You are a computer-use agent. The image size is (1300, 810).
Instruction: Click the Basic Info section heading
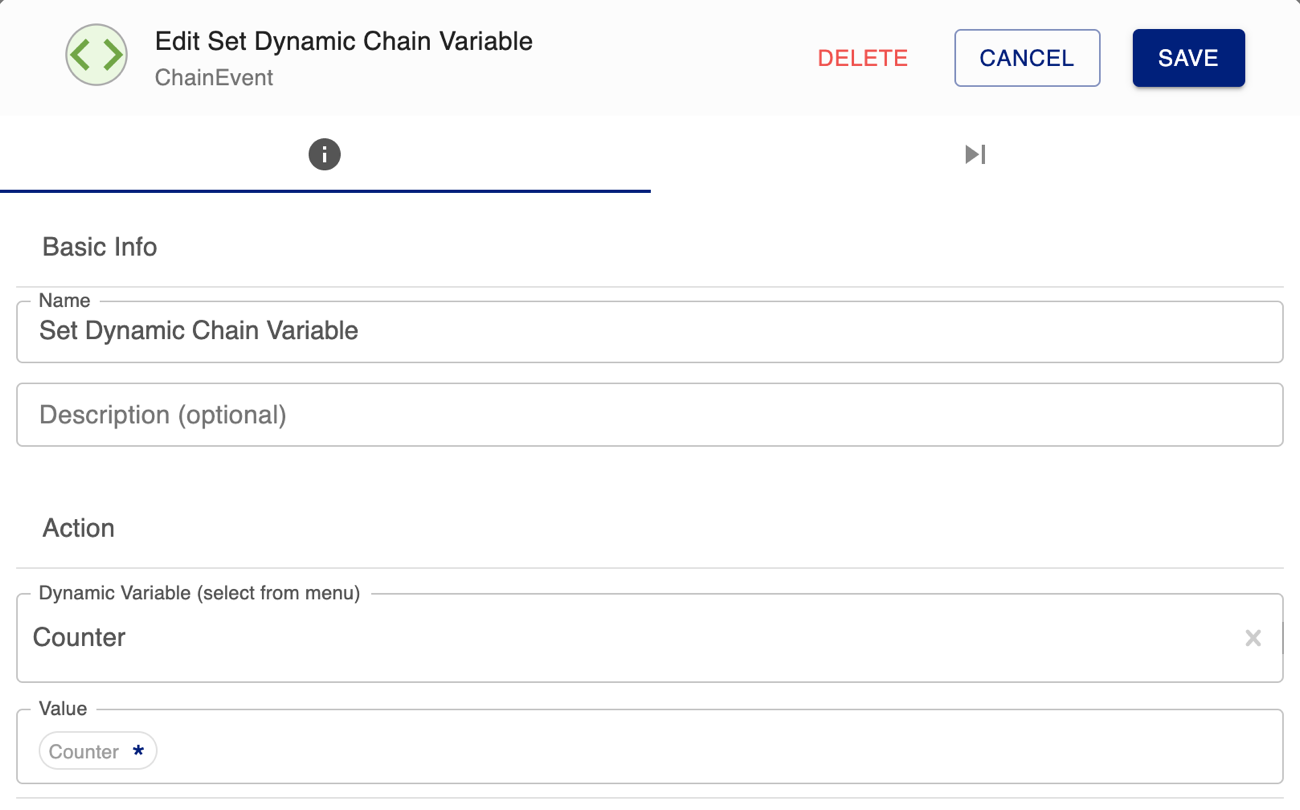coord(100,247)
